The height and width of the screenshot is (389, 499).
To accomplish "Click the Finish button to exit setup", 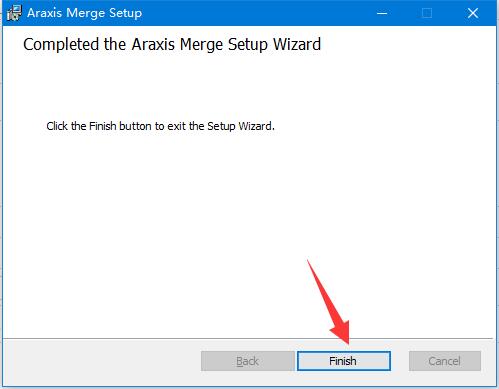I will click(x=344, y=361).
